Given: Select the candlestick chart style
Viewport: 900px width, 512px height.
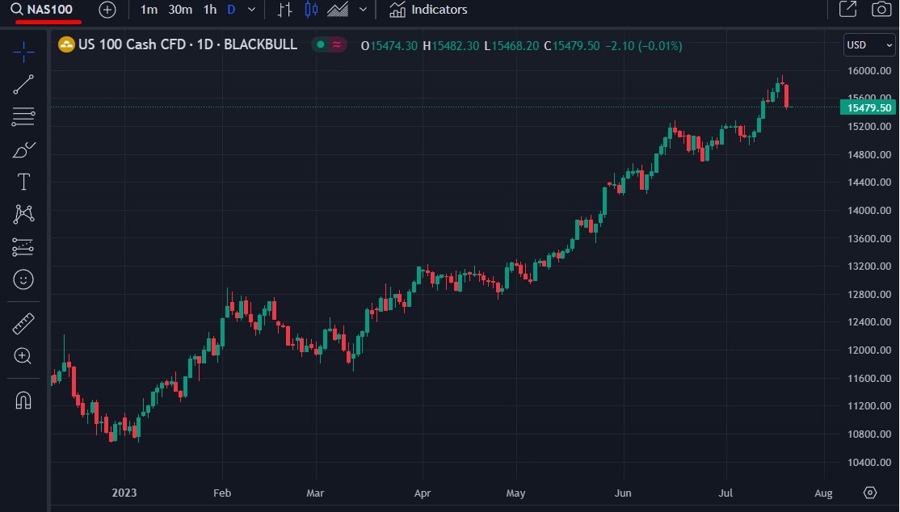Looking at the screenshot, I should [311, 10].
